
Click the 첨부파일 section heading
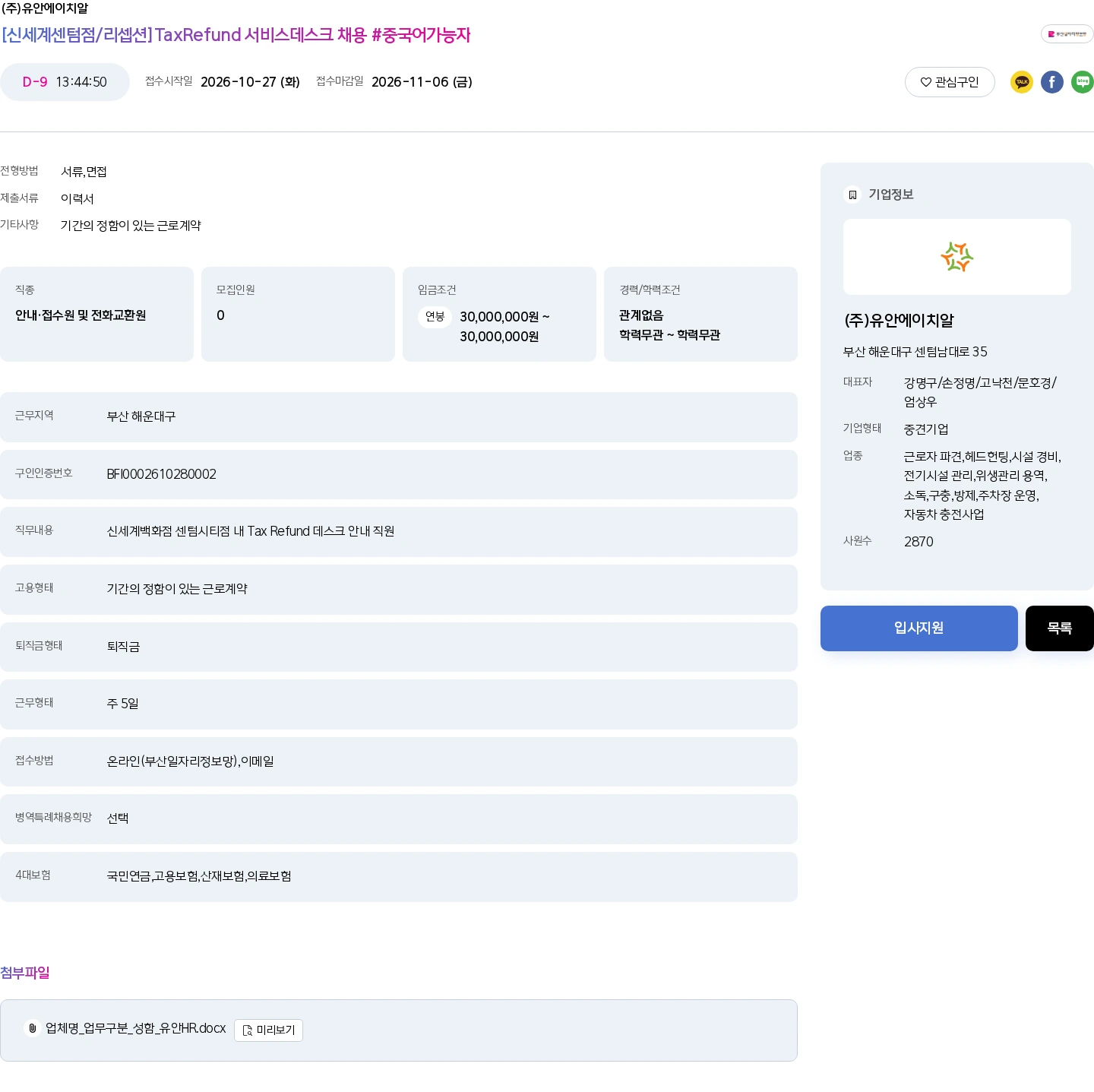point(25,973)
